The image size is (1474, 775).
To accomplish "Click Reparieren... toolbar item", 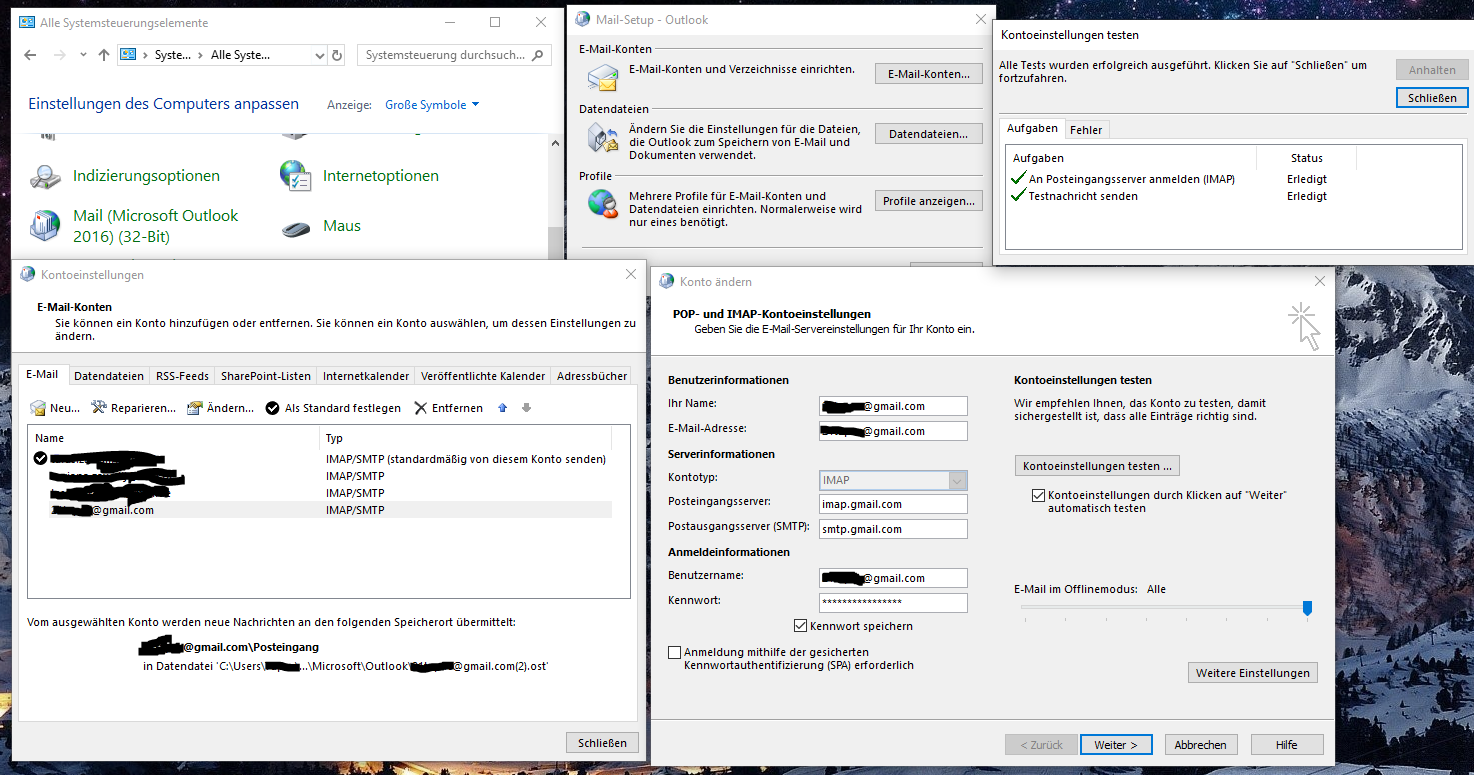I will pyautogui.click(x=133, y=408).
